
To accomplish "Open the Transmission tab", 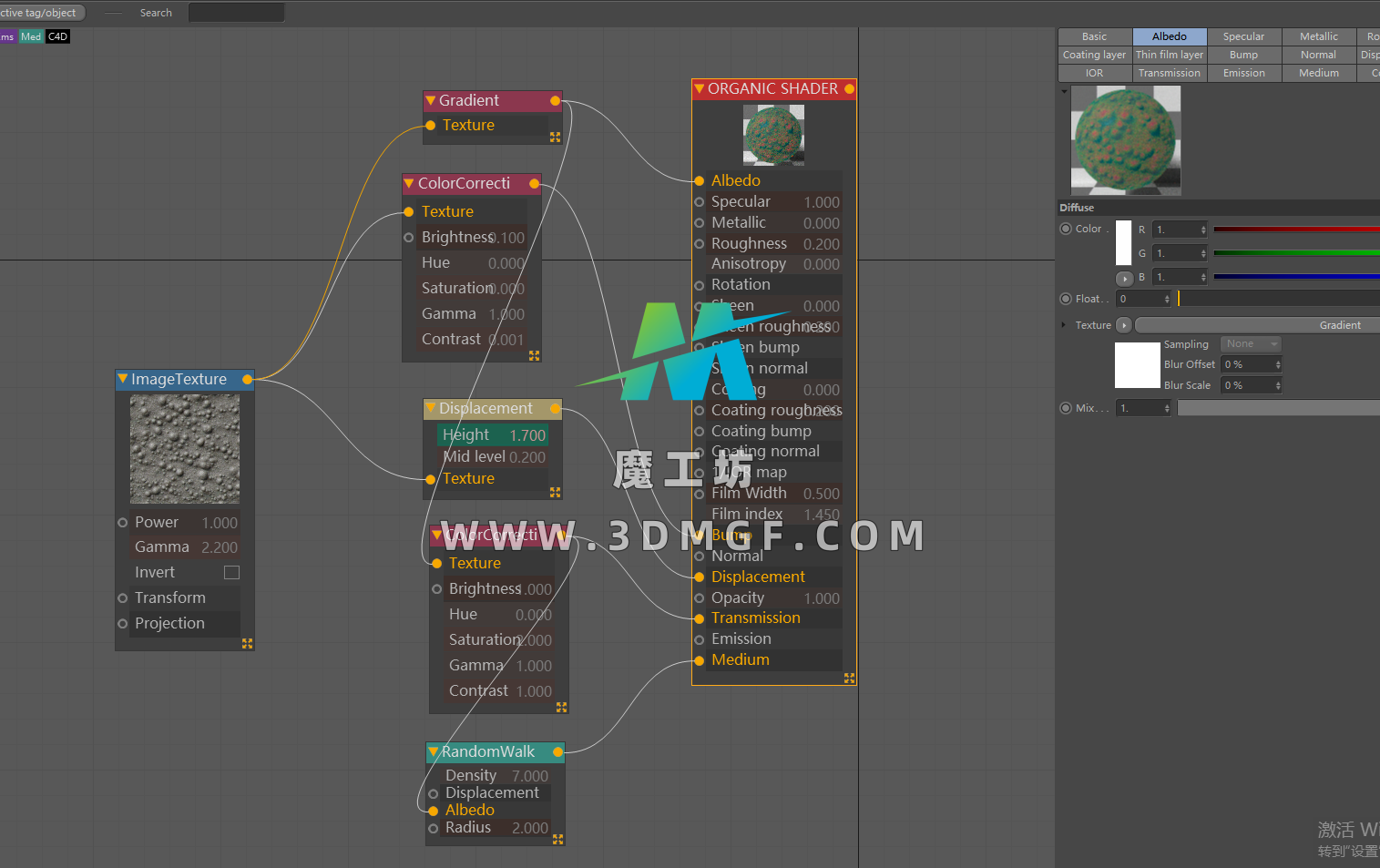I will (1169, 73).
